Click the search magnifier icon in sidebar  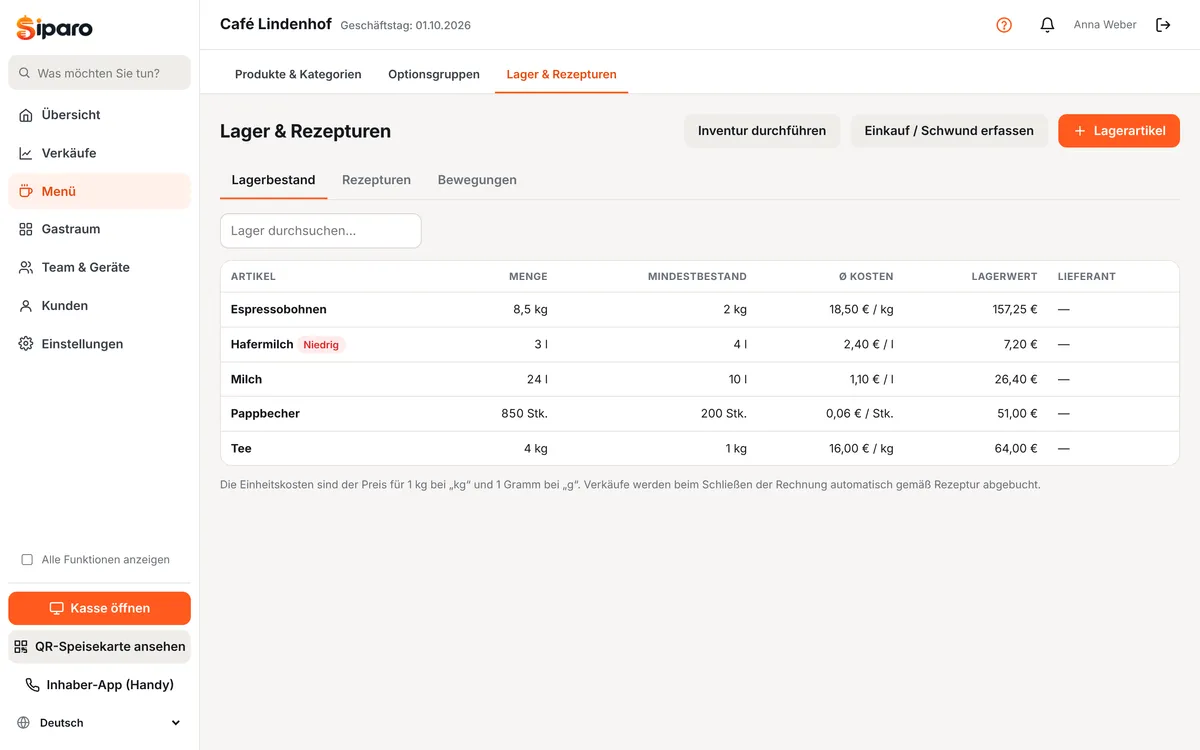pyautogui.click(x=24, y=73)
